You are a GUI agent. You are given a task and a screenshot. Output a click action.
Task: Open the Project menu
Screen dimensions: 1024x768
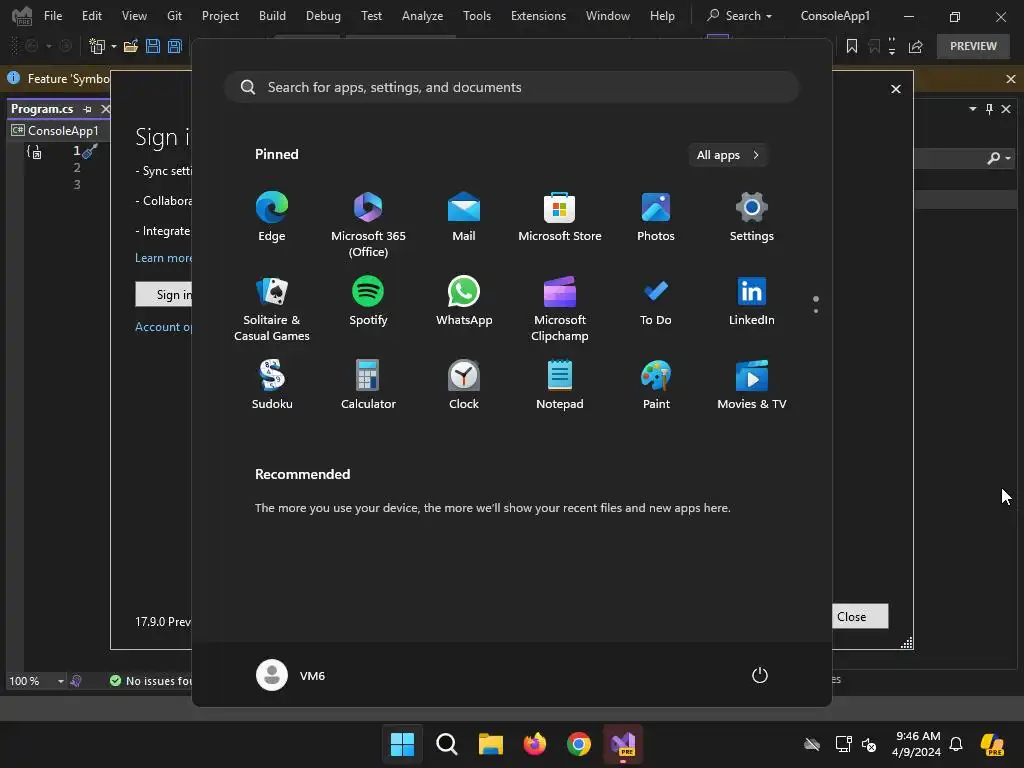point(220,16)
